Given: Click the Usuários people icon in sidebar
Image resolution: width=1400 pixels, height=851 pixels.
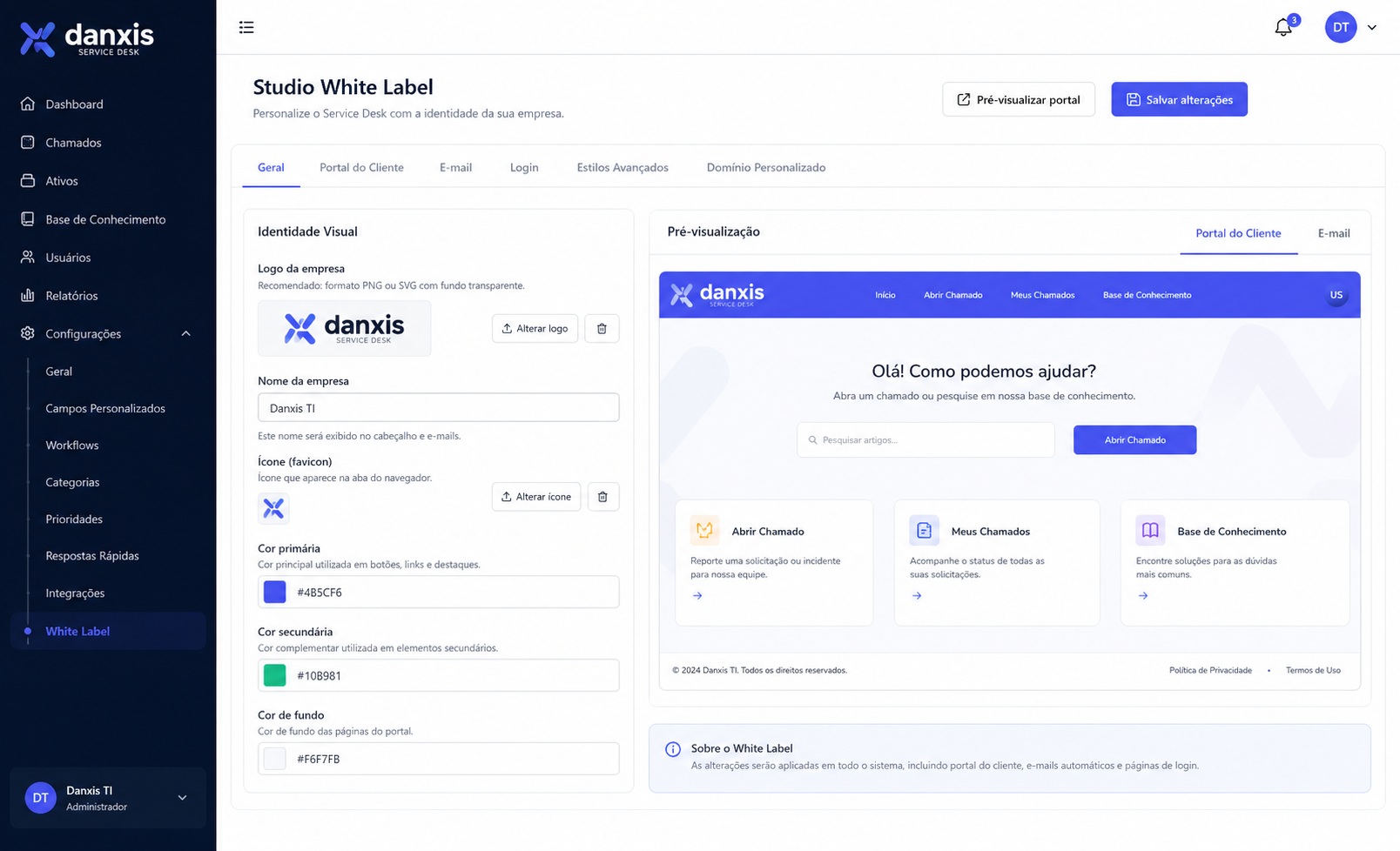Looking at the screenshot, I should click(28, 257).
